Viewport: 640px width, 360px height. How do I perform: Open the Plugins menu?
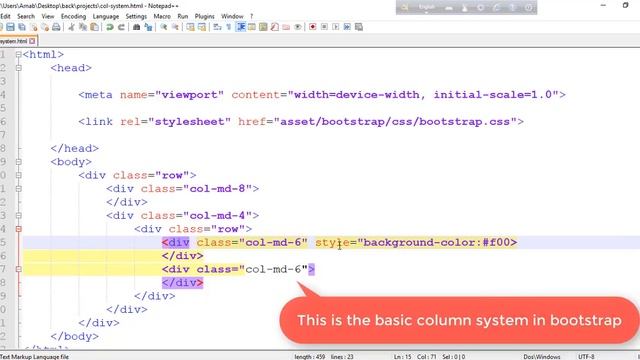tap(204, 16)
